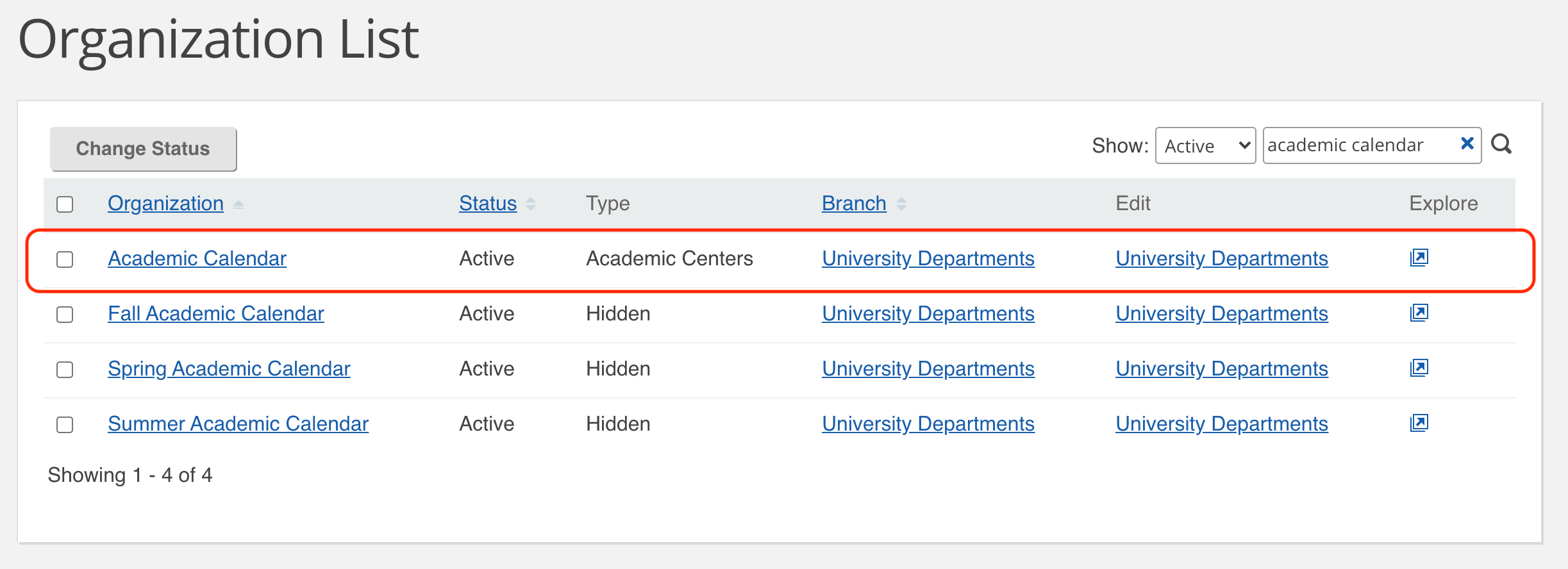Open the Academic Calendar organization link

tap(197, 258)
